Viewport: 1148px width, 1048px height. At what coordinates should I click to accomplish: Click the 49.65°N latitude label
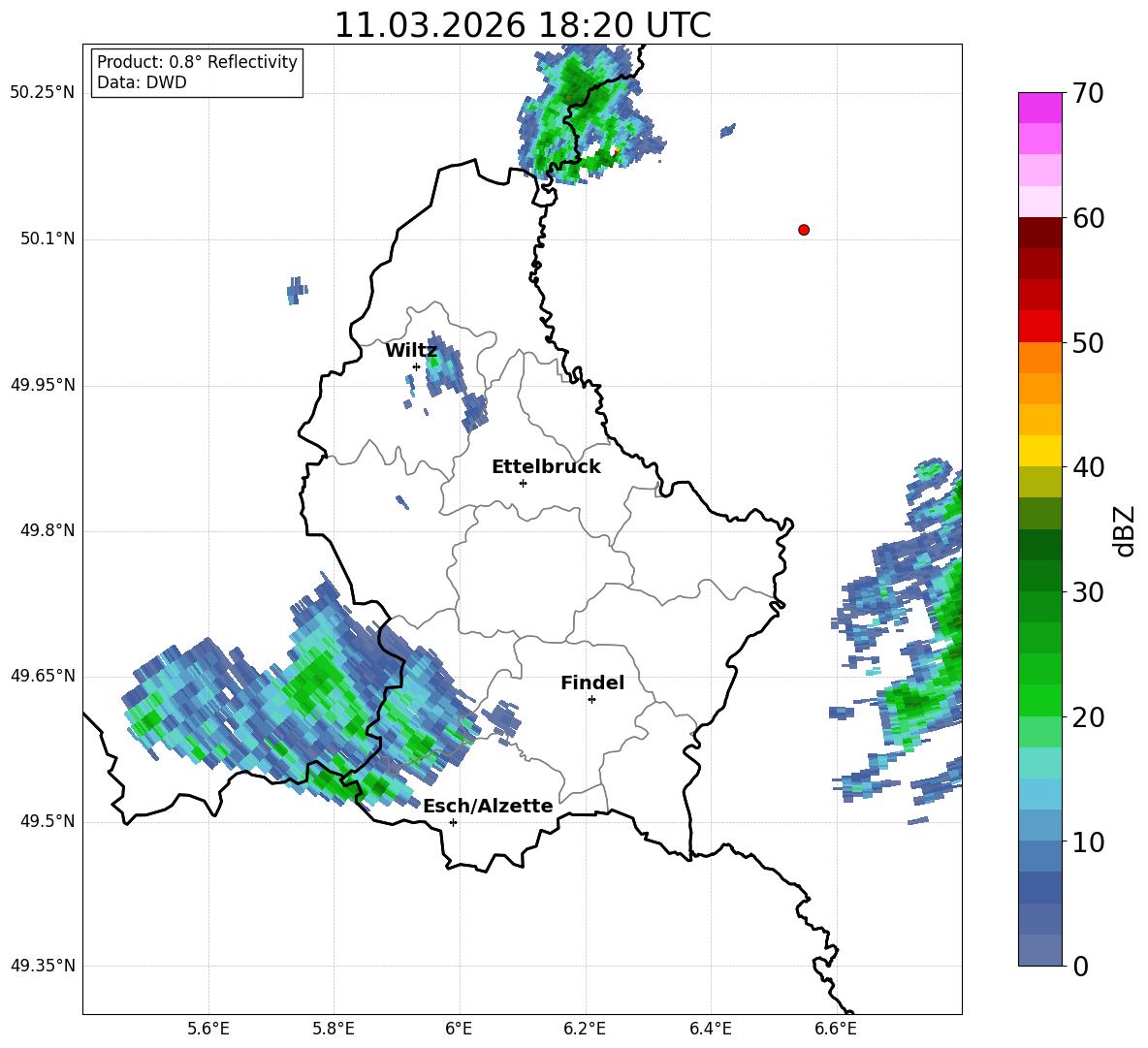point(43,676)
